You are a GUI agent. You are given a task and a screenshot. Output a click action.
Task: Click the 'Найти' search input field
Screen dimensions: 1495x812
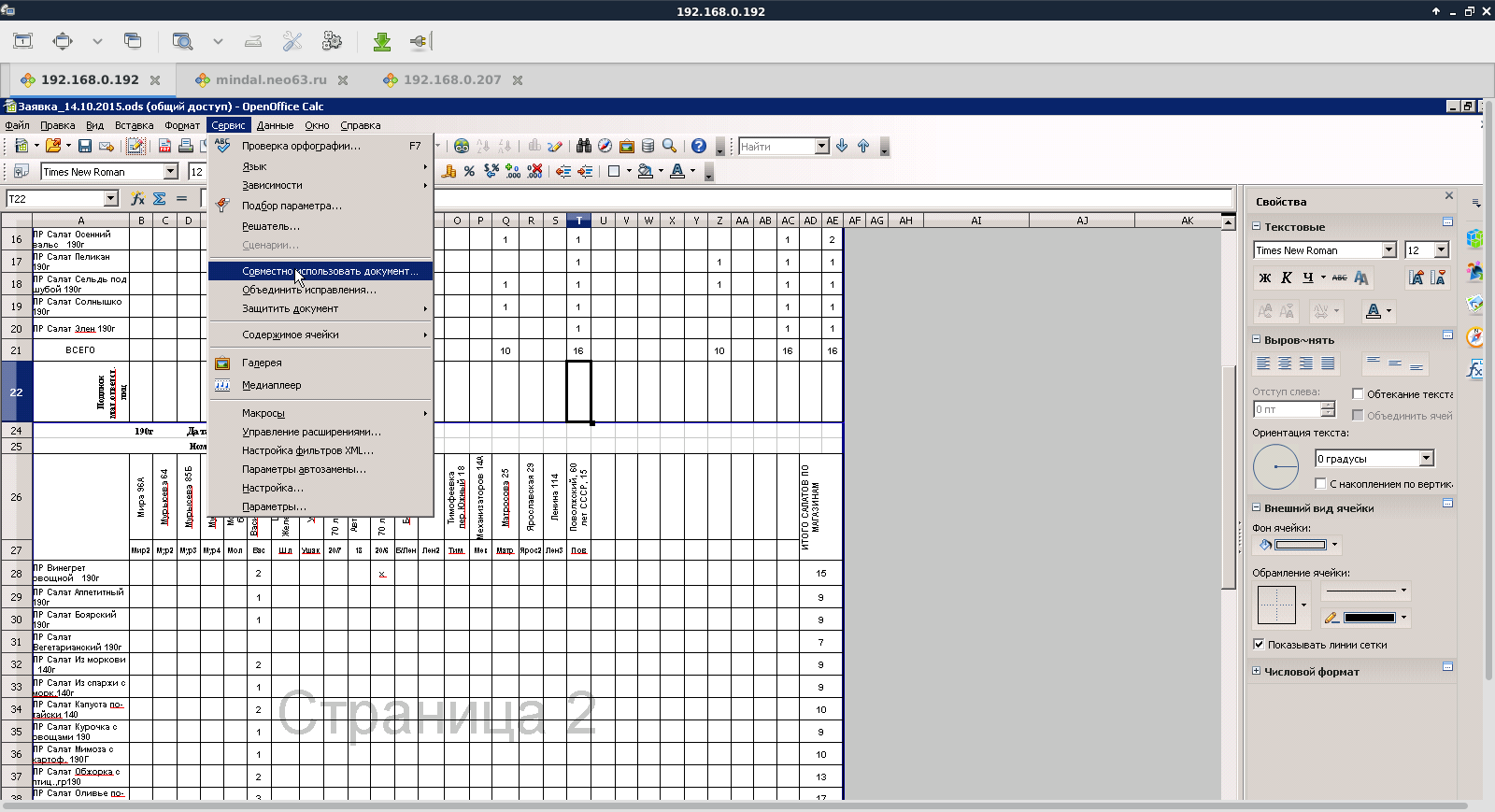[x=776, y=147]
